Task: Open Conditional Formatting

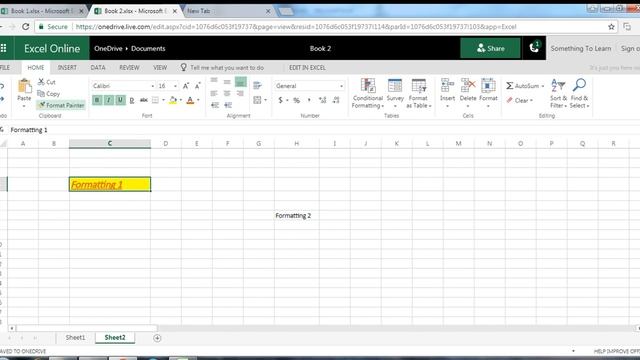Action: click(x=368, y=93)
